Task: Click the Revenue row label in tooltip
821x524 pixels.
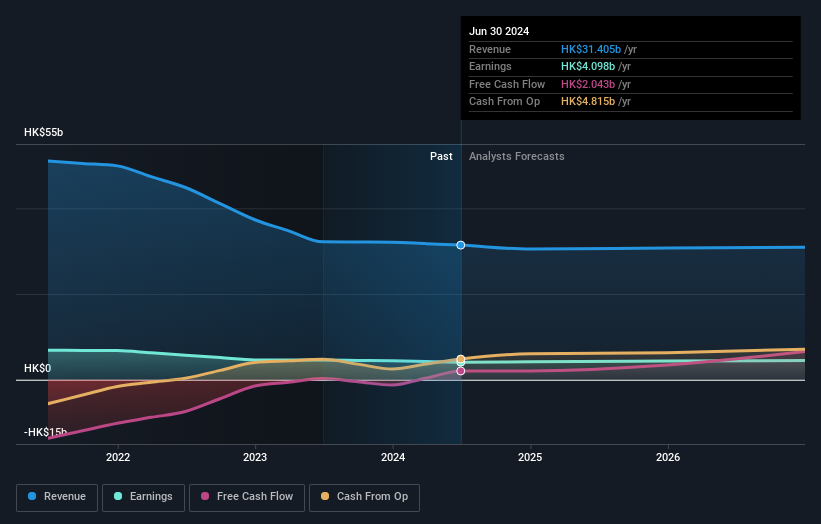Action: click(x=490, y=49)
